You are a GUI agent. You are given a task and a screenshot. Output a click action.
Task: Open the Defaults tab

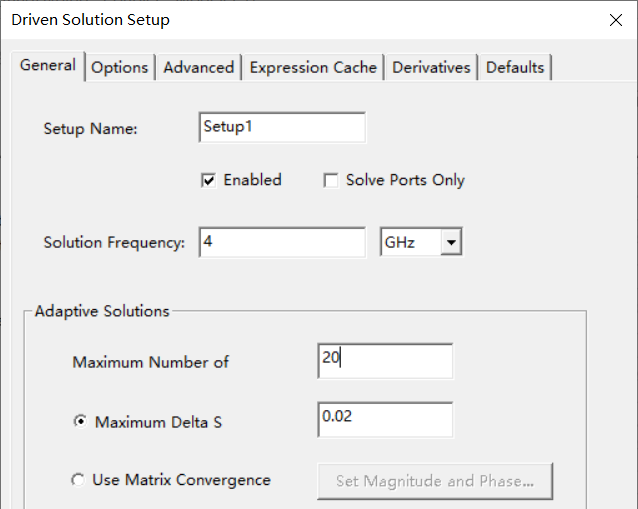(x=515, y=68)
